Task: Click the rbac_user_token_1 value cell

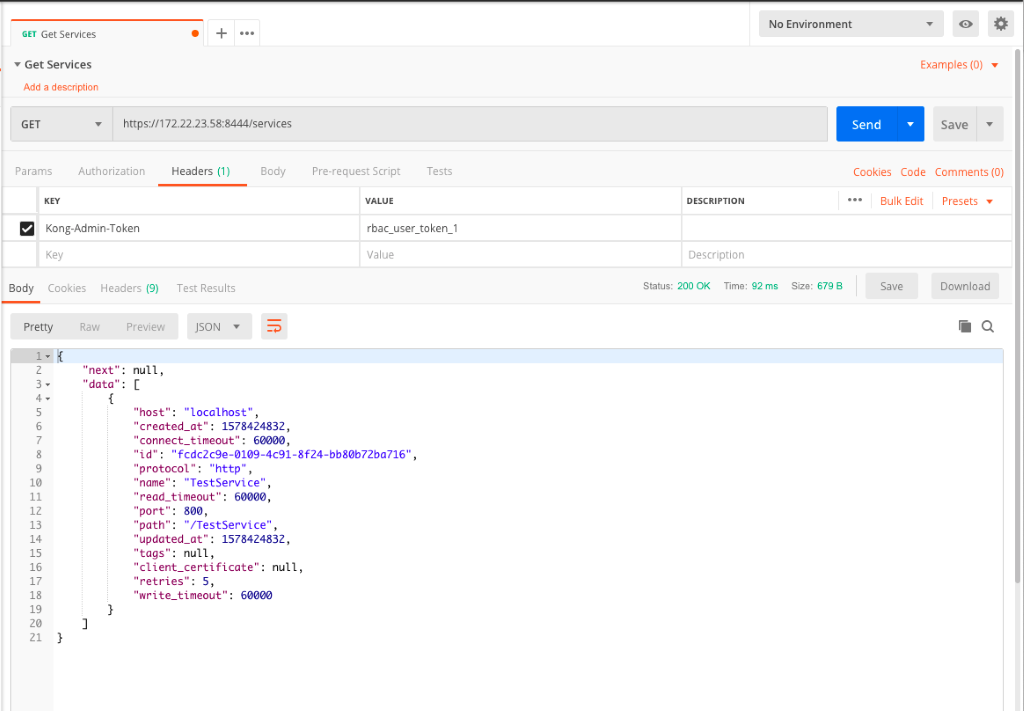Action: click(x=520, y=229)
